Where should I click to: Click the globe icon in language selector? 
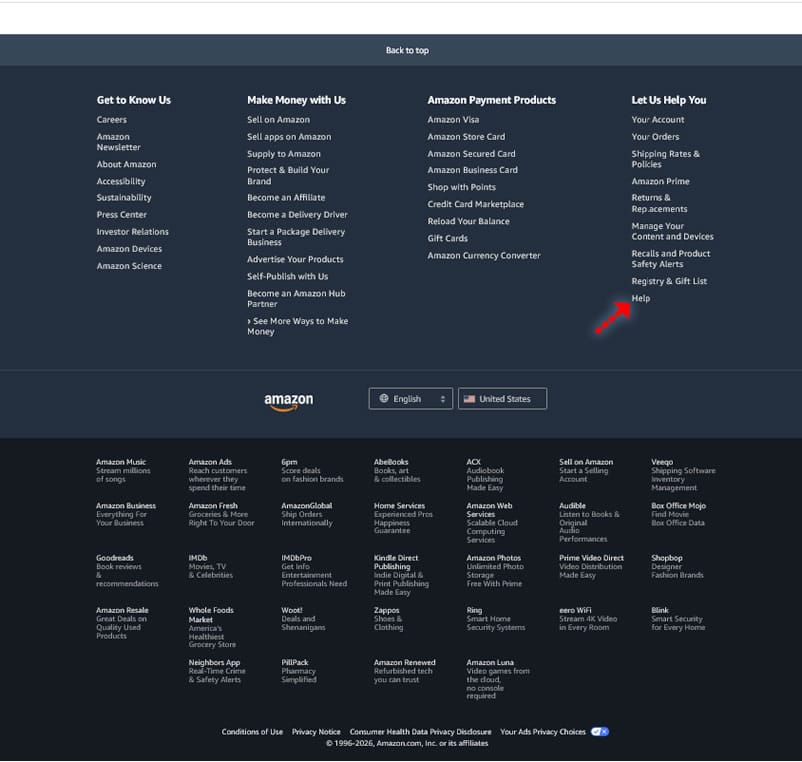click(384, 398)
